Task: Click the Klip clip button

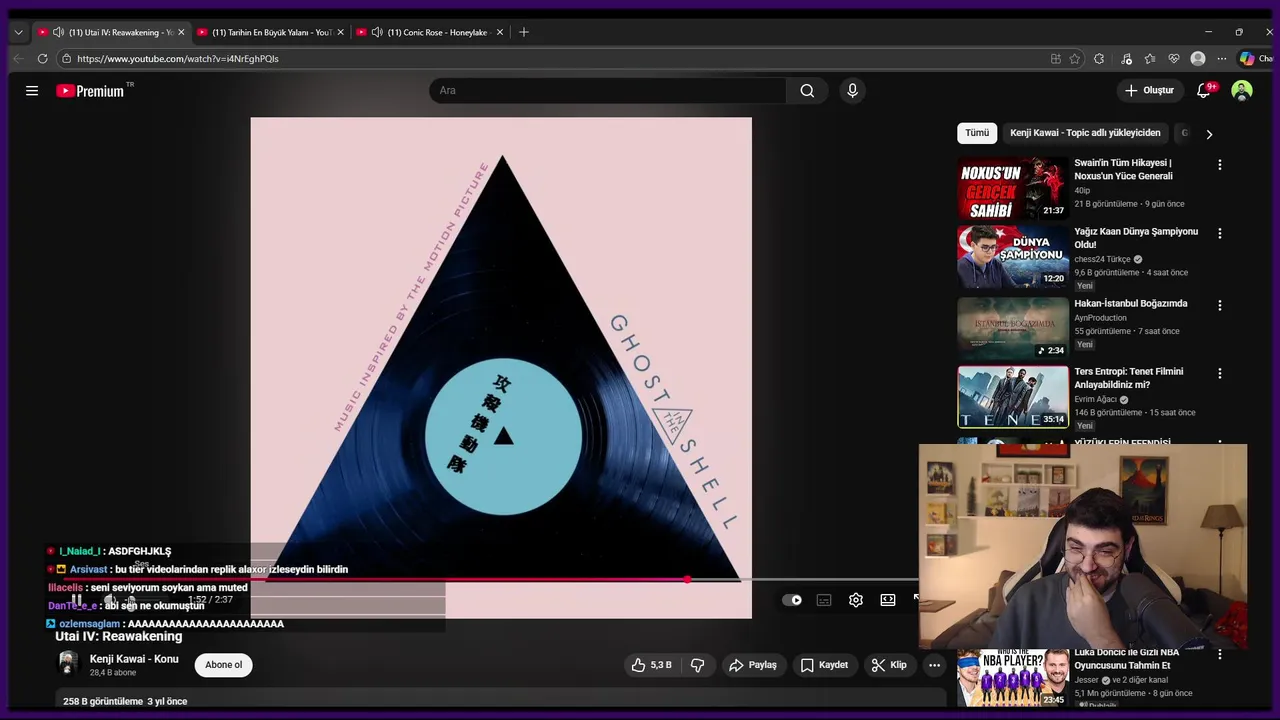Action: click(889, 665)
